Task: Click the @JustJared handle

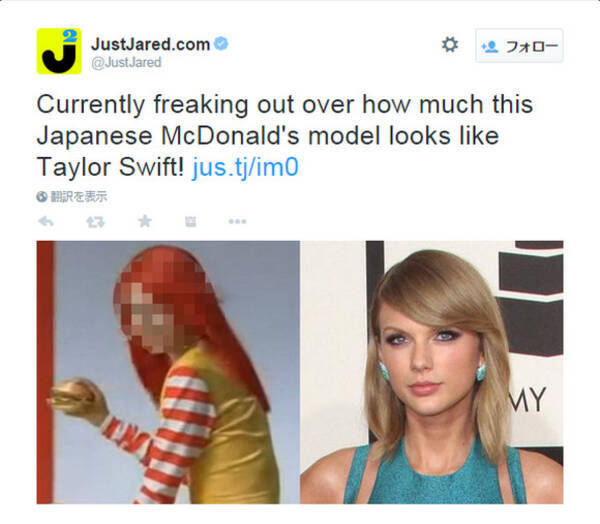Action: pyautogui.click(x=126, y=62)
